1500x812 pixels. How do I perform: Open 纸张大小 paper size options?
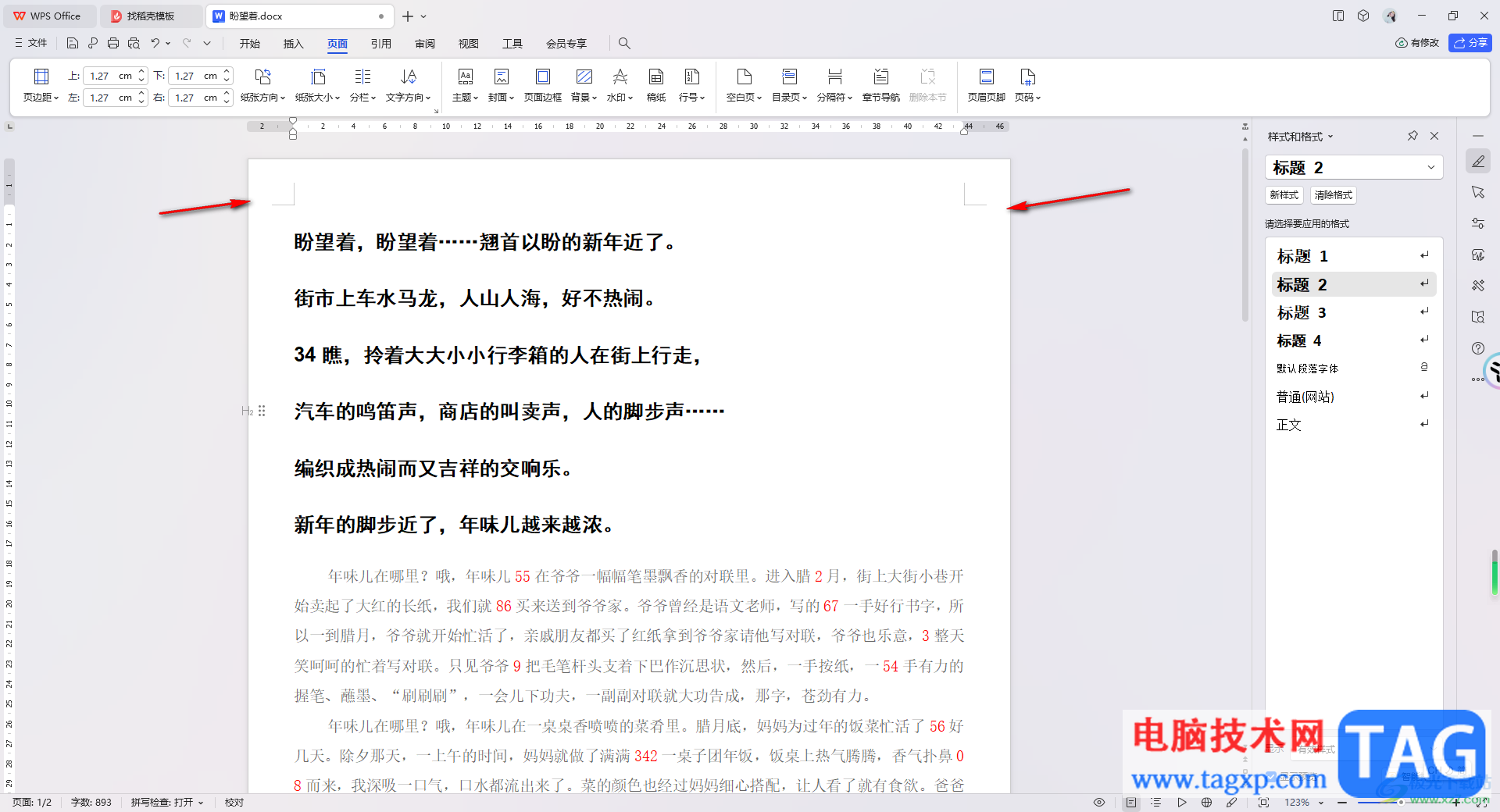(317, 85)
